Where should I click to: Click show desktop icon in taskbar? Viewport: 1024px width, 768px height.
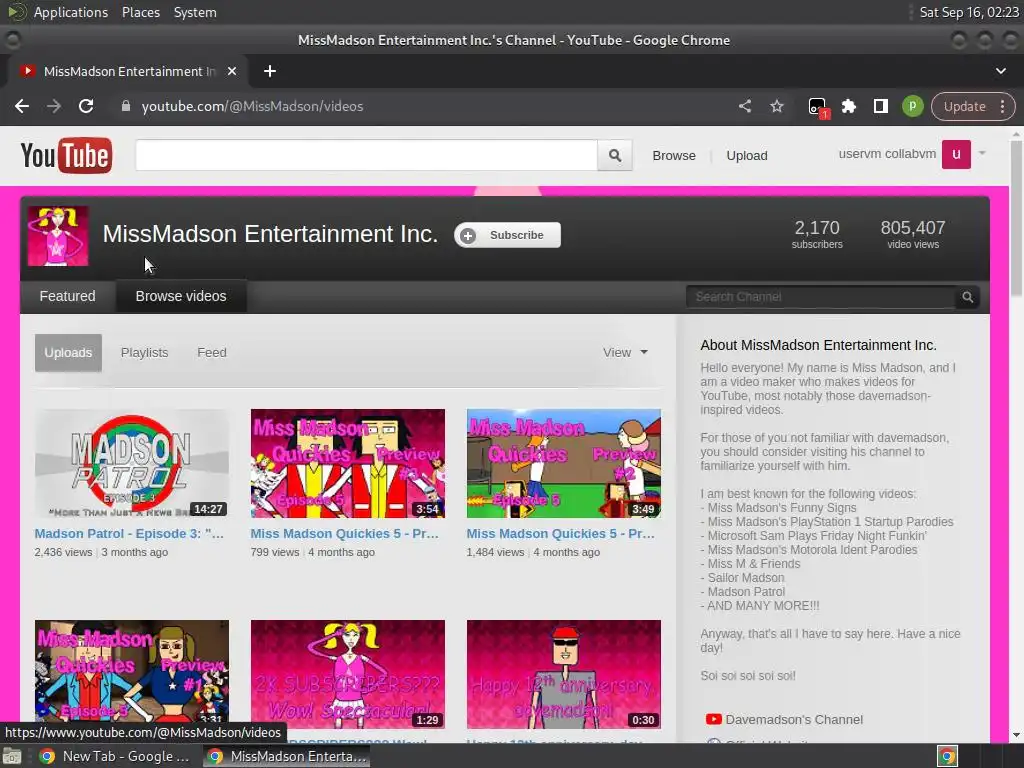click(x=12, y=756)
